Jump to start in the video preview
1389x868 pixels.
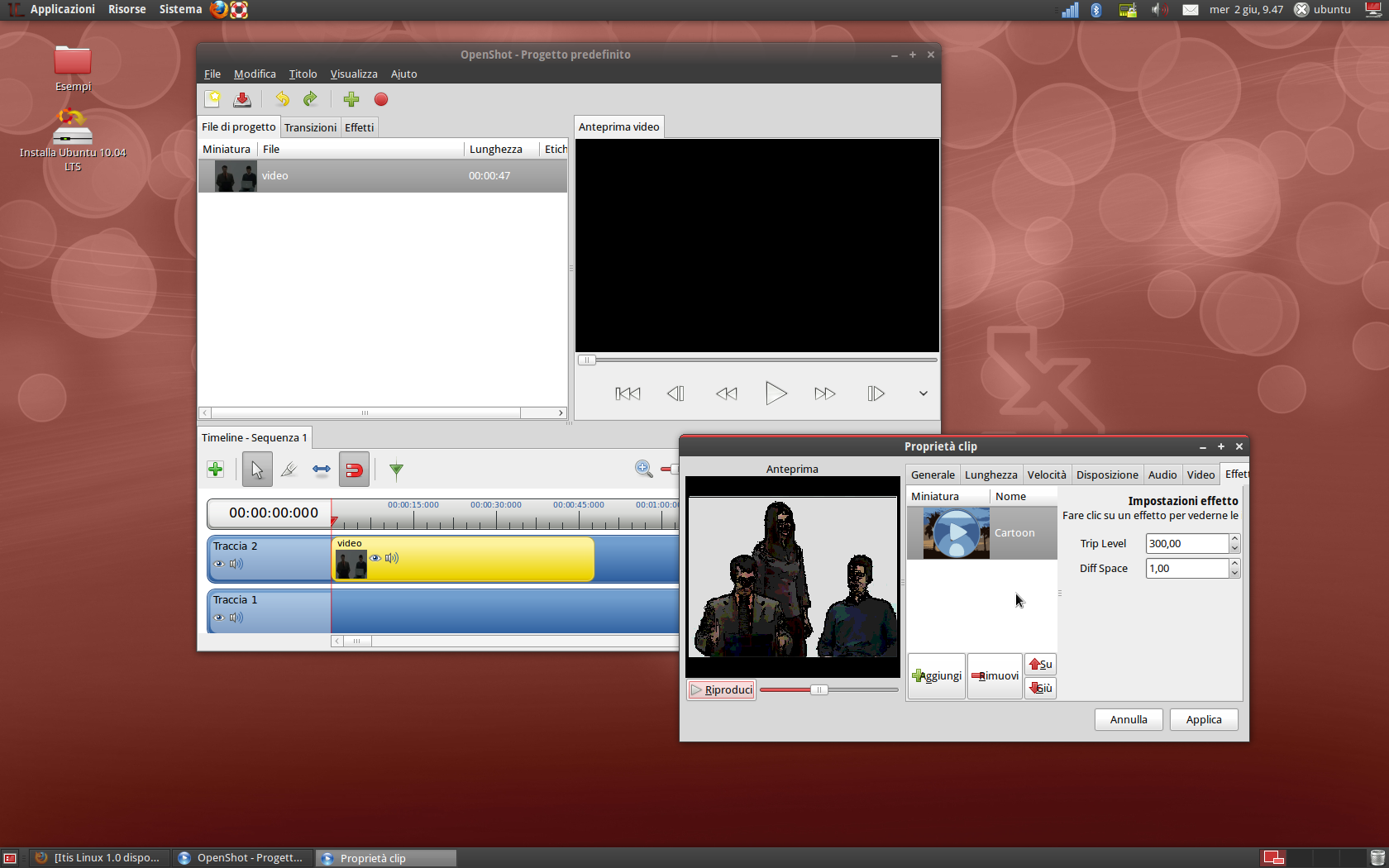tap(628, 393)
